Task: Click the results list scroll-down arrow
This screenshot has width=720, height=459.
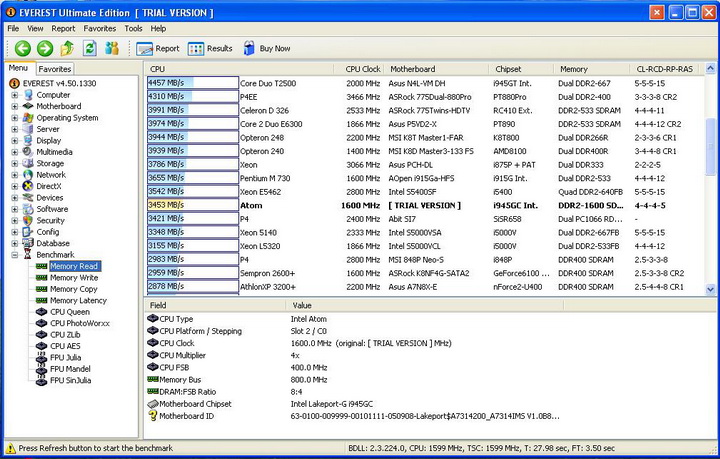Action: coord(710,289)
